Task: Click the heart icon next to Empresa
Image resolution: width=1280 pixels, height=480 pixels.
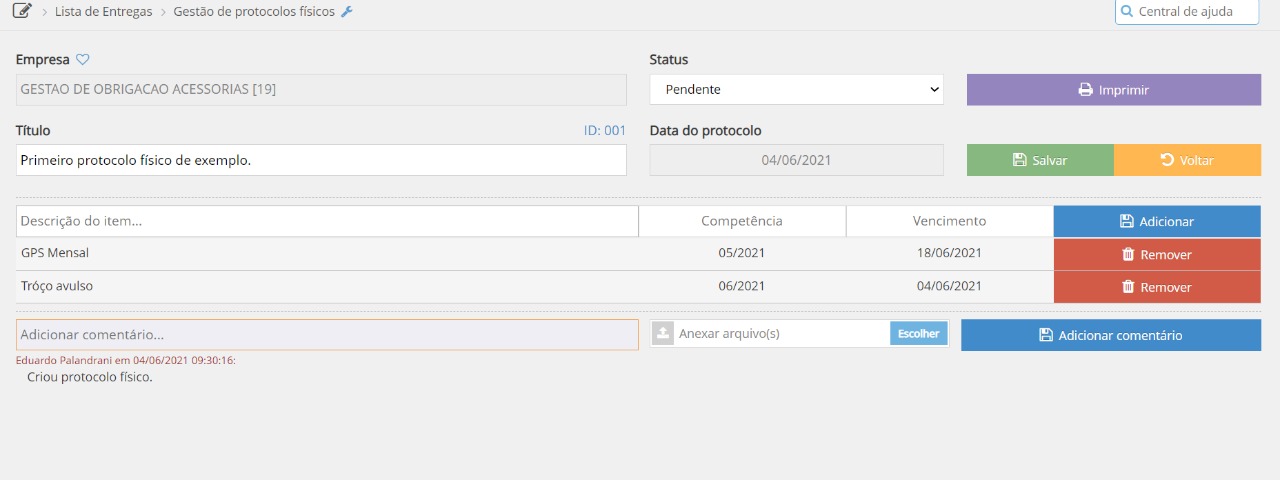Action: (83, 60)
